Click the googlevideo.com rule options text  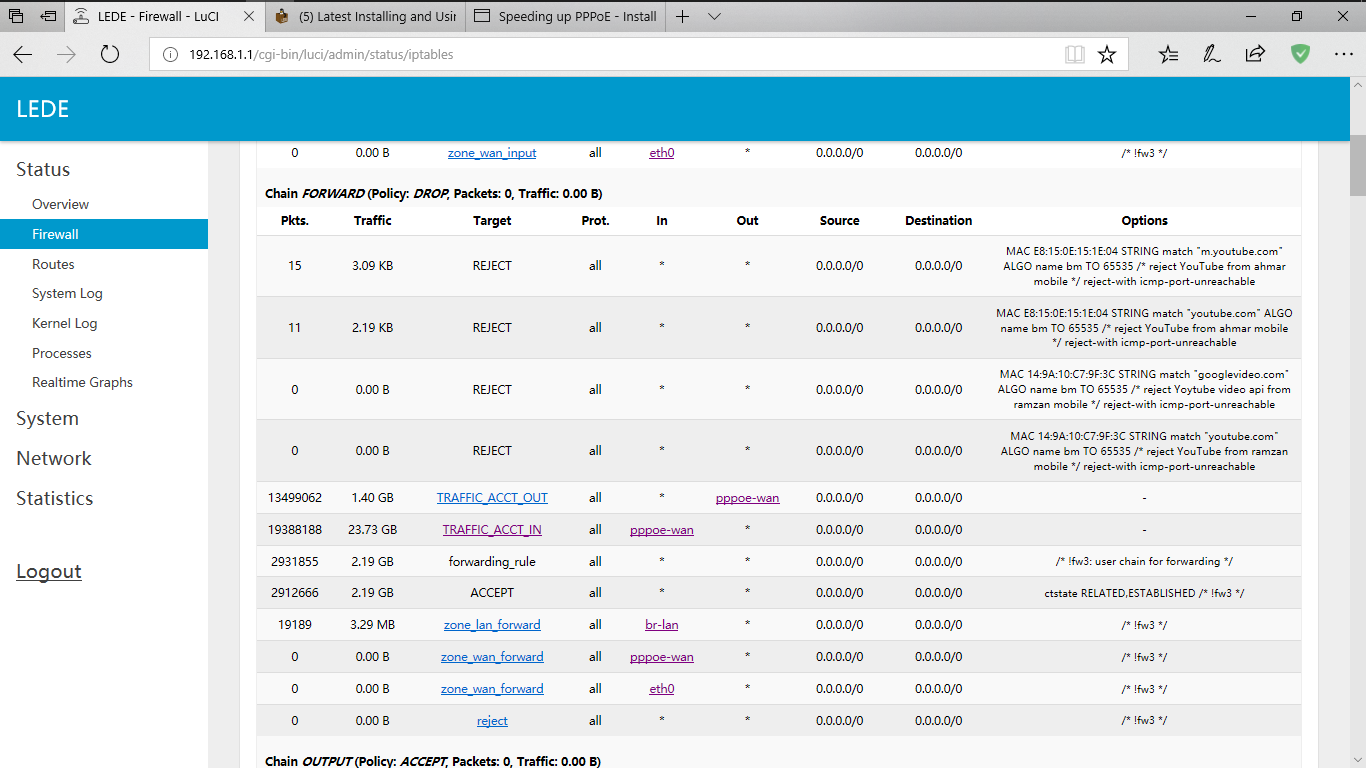pyautogui.click(x=1144, y=389)
